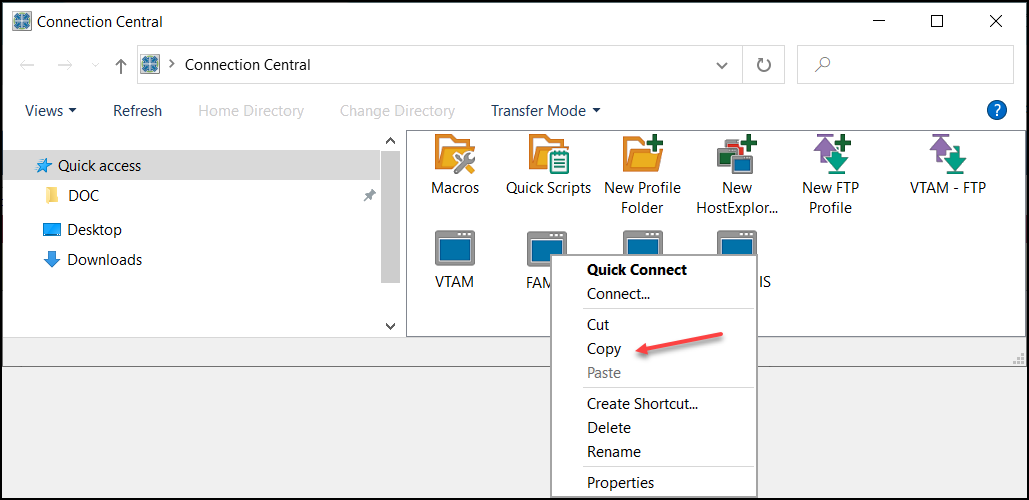The image size is (1029, 500).
Task: Open the recent locations chevron
Action: tap(95, 65)
